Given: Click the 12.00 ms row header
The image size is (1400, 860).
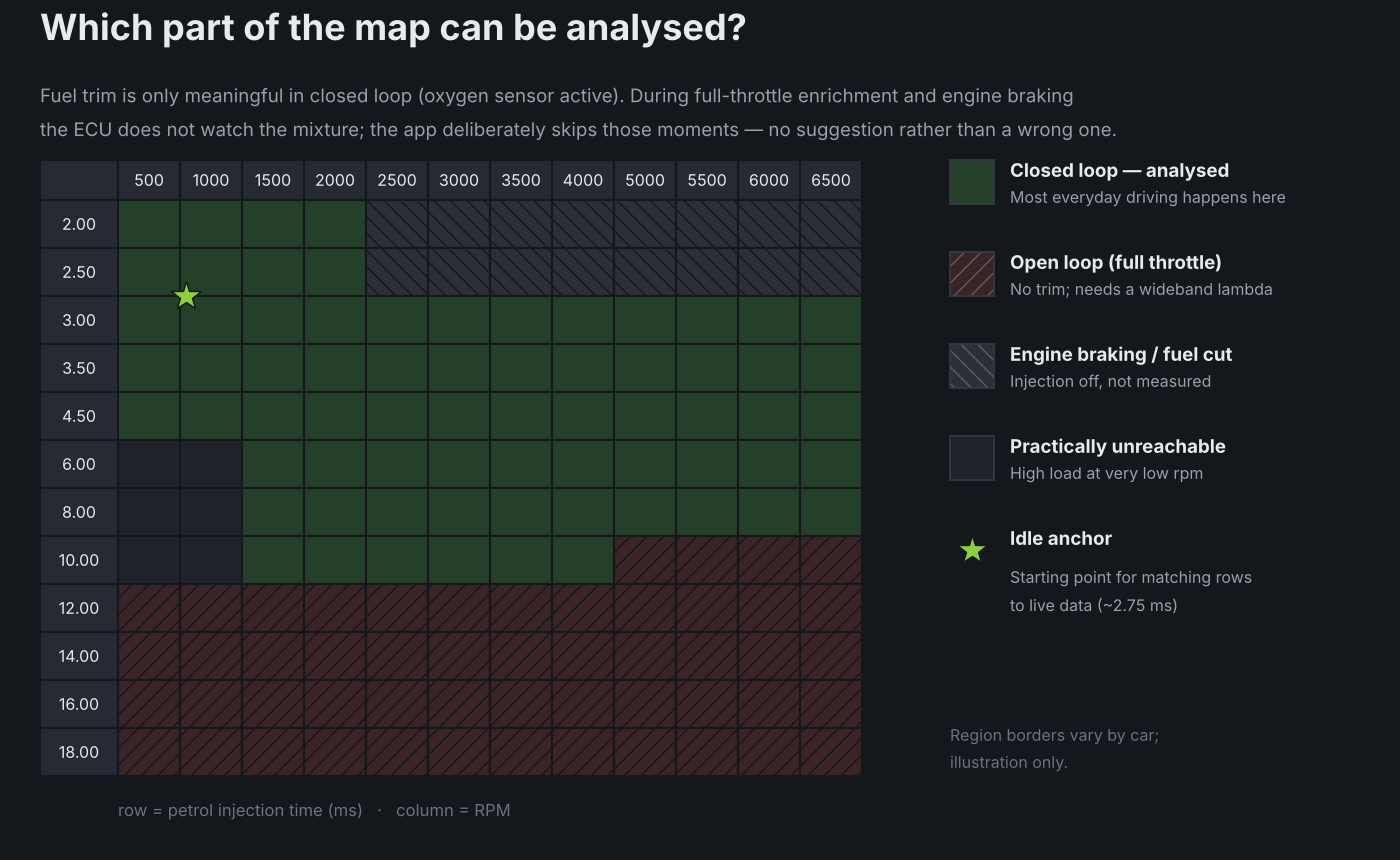Looking at the screenshot, I should tap(79, 608).
